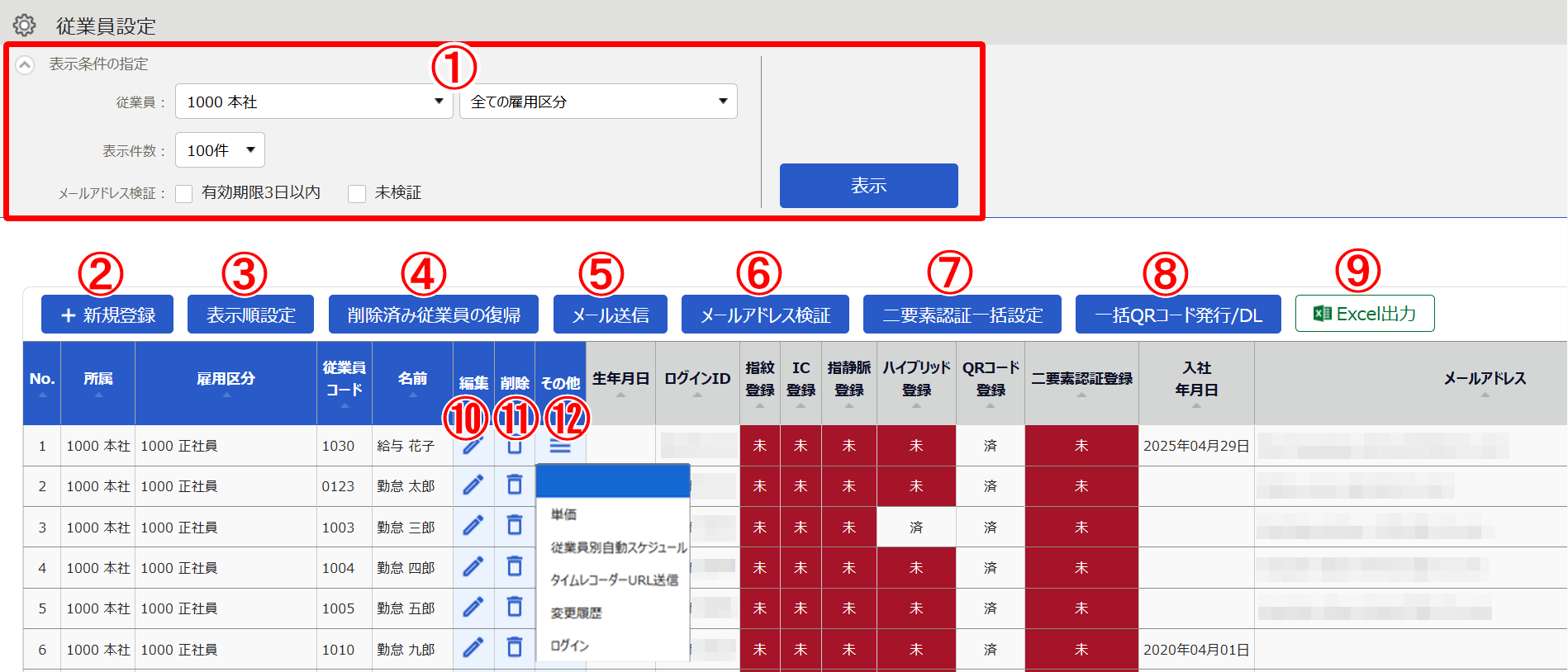Edit employee 勤怠 太郎 with the pencil icon

473,485
